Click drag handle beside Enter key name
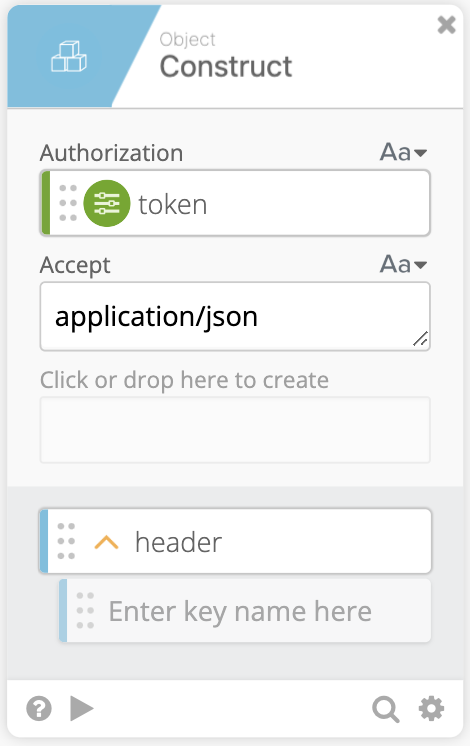 pyautogui.click(x=85, y=610)
